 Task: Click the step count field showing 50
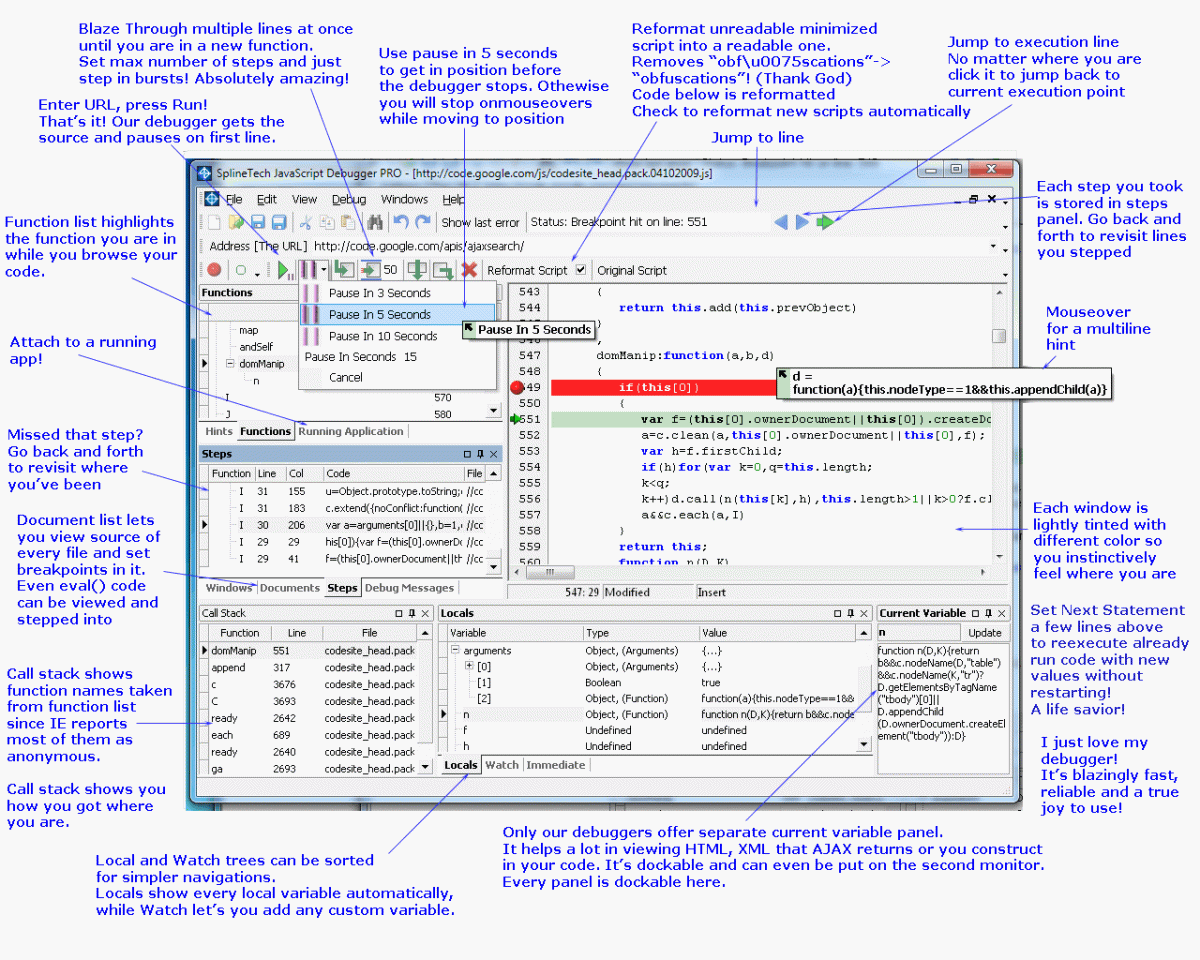point(391,270)
